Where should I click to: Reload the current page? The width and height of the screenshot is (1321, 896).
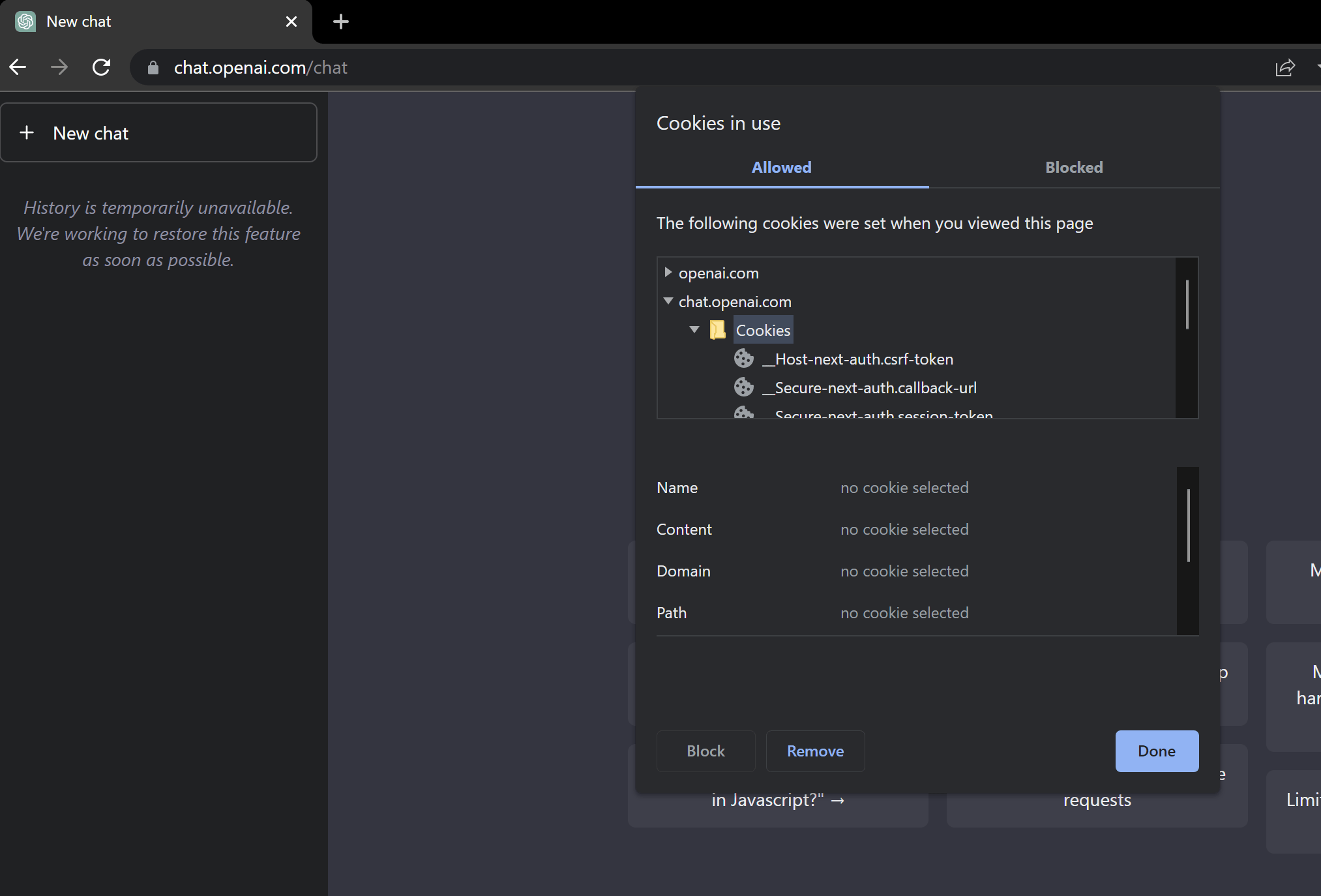click(102, 67)
